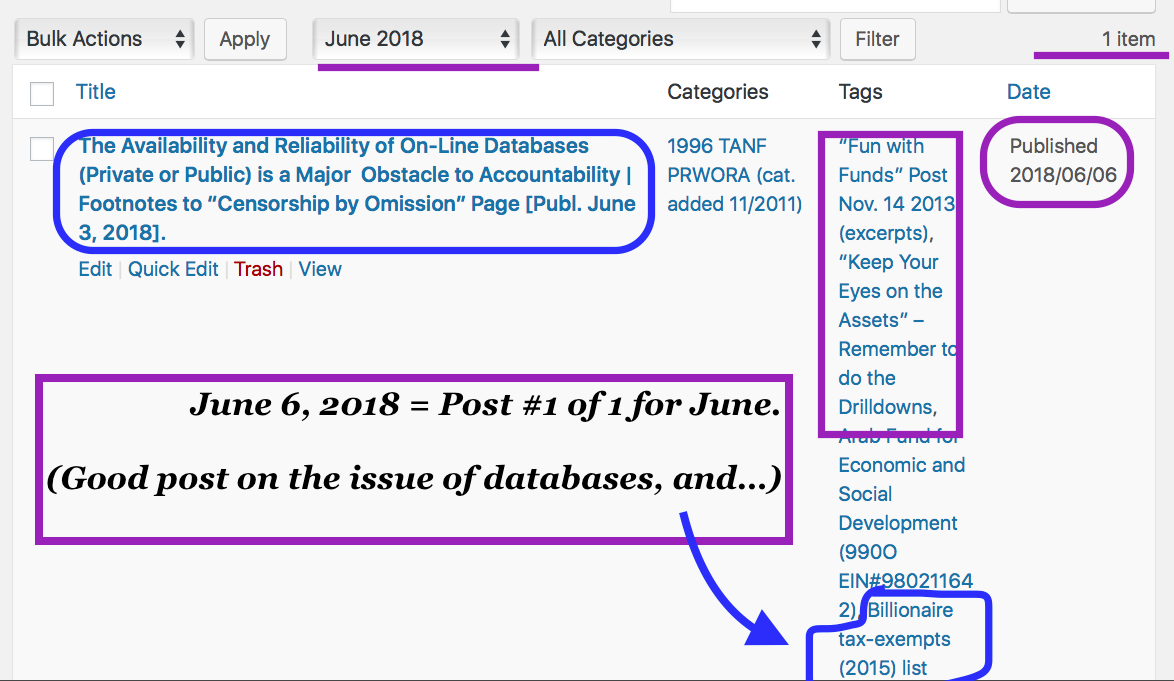Expand the June 2018 date filter

(417, 39)
